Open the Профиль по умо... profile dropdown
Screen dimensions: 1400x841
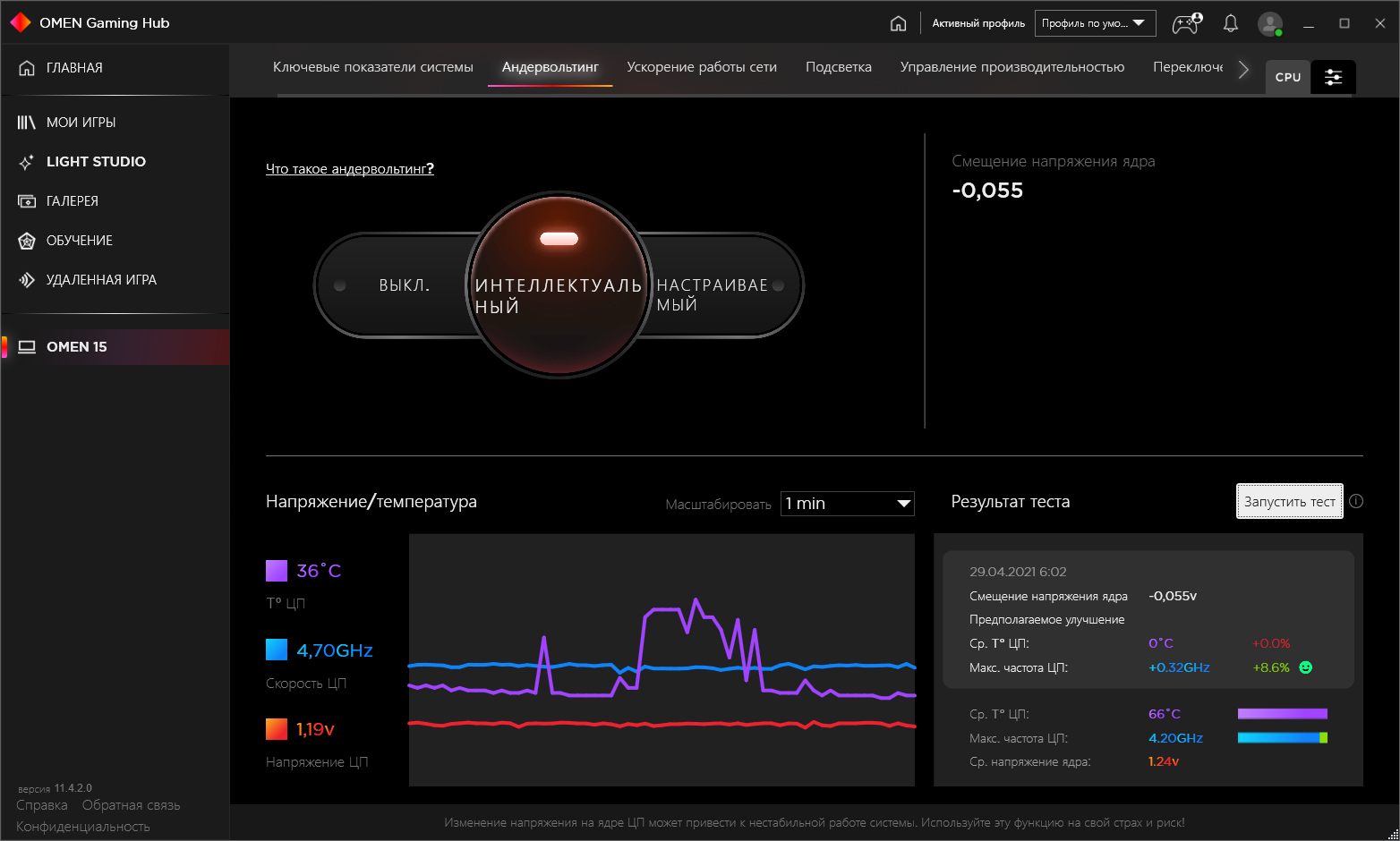pyautogui.click(x=1095, y=23)
